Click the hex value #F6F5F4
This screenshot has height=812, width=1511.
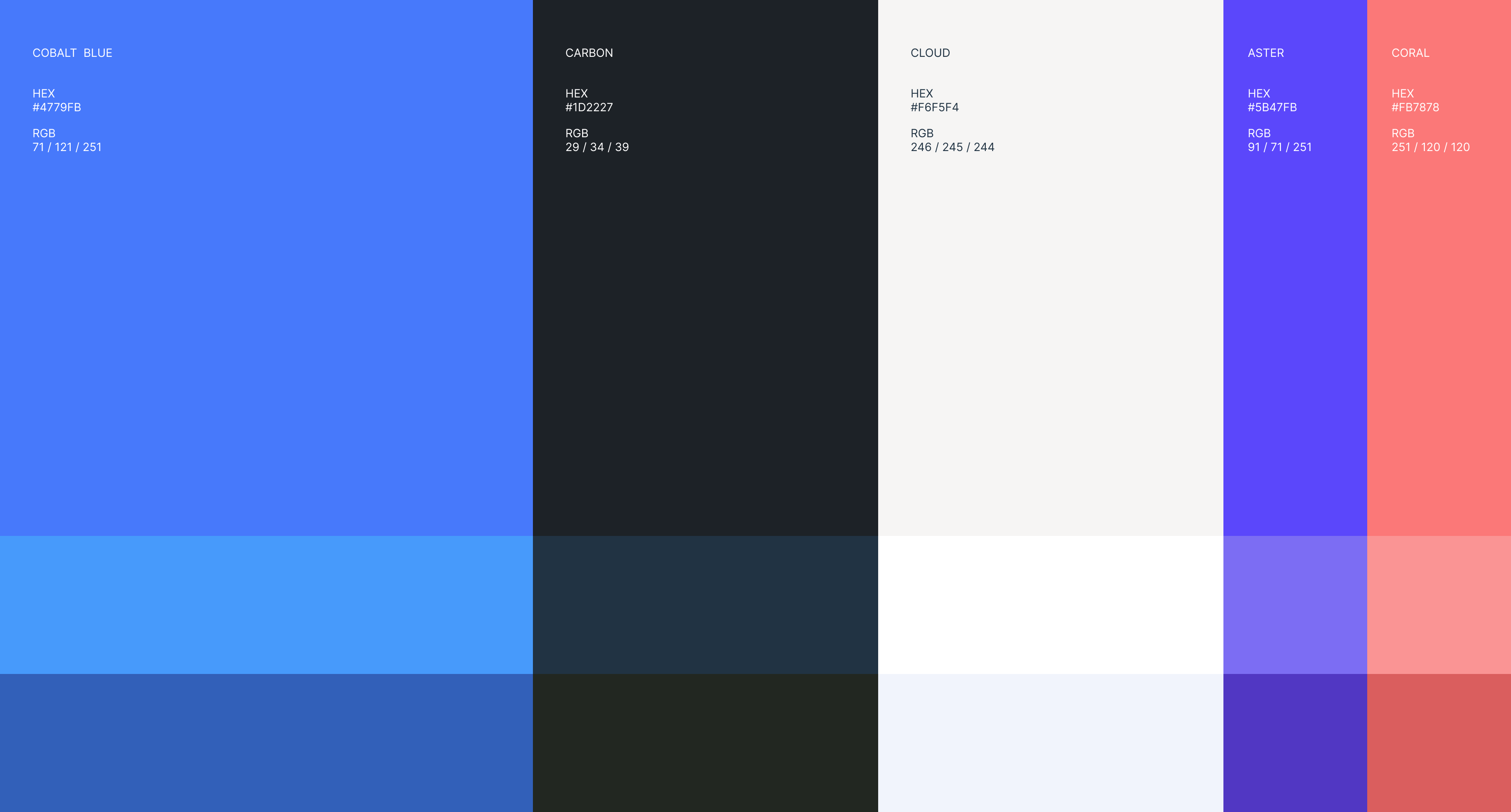[x=935, y=107]
